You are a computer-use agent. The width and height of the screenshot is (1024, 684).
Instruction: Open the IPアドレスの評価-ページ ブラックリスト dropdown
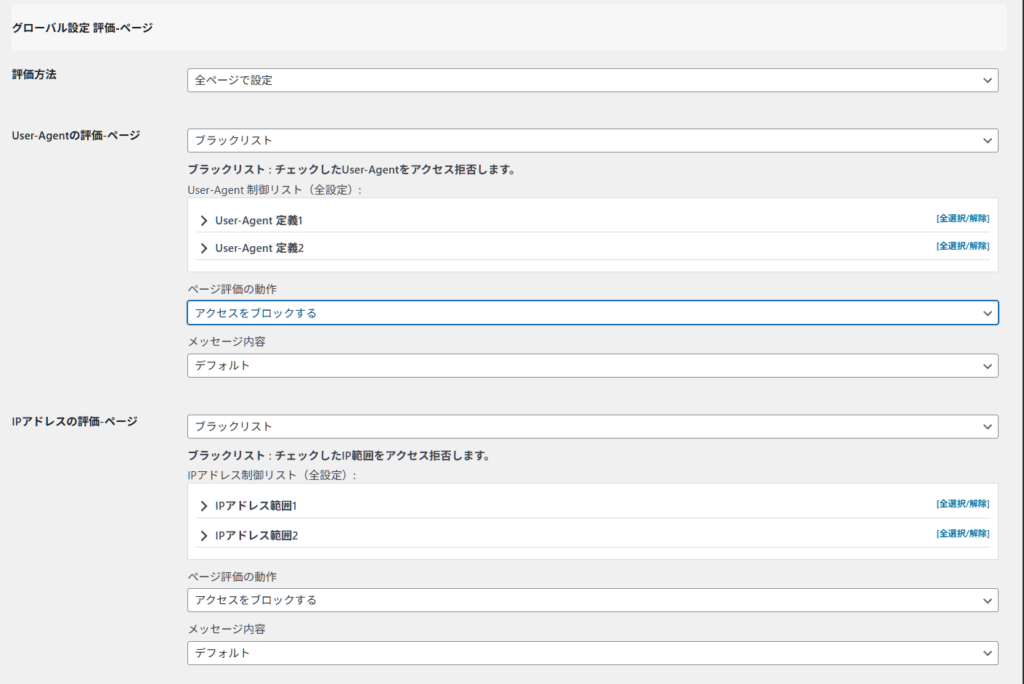592,427
